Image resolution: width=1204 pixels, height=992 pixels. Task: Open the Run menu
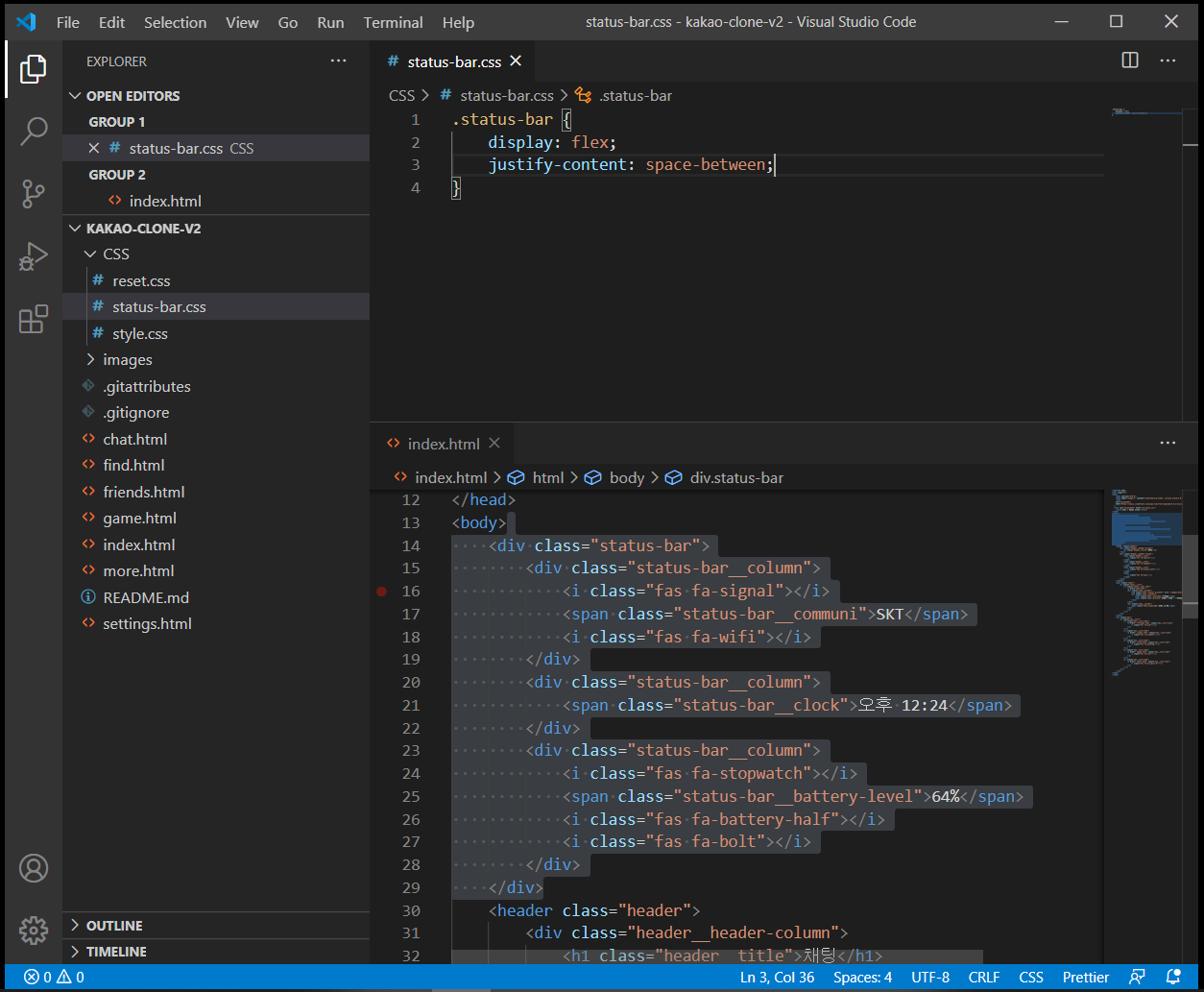pos(330,22)
